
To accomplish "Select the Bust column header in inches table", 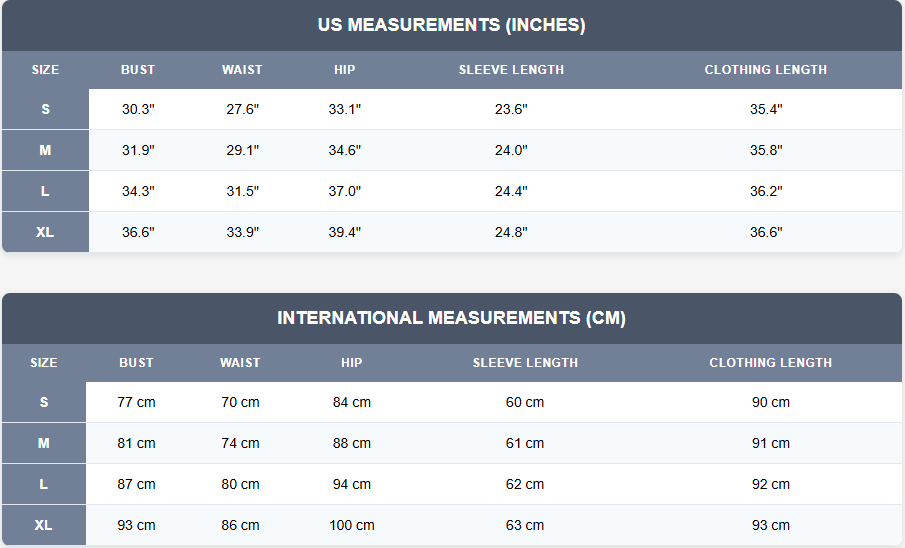I will 138,70.
